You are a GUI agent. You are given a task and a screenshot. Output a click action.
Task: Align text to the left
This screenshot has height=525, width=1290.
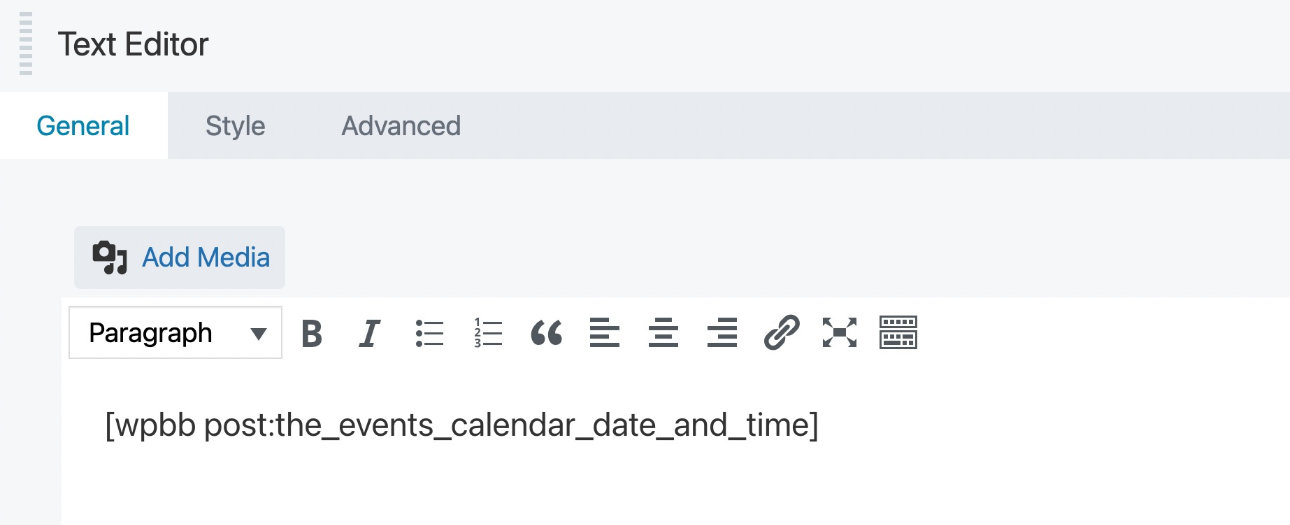(604, 333)
